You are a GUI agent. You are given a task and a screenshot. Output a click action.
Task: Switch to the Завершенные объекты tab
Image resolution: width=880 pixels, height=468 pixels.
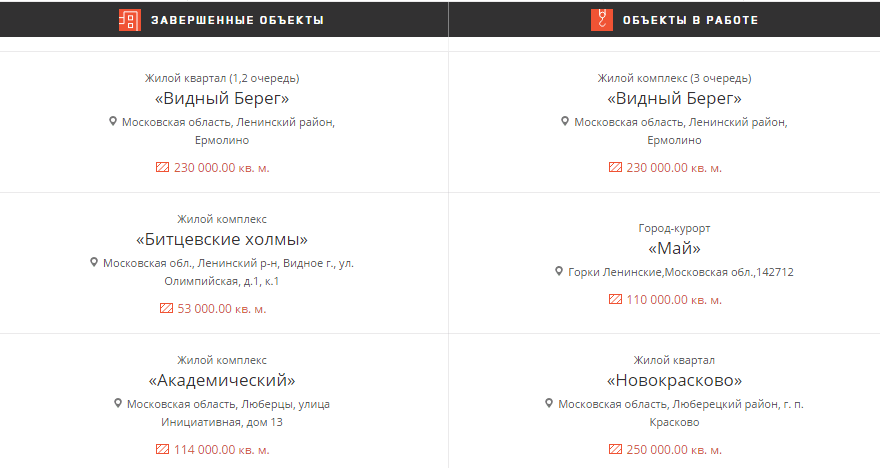coord(224,20)
